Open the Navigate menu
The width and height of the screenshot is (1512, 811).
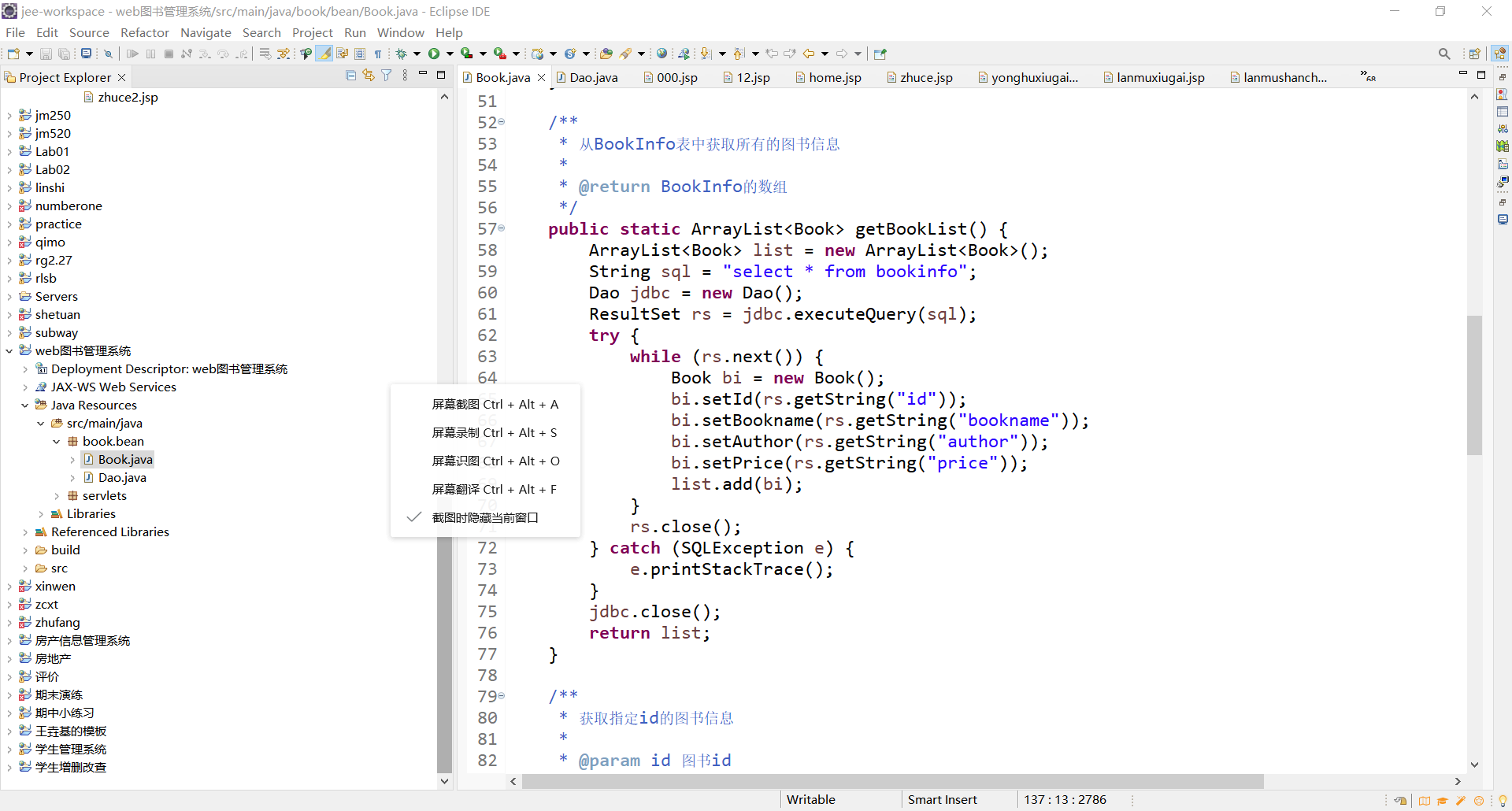206,32
